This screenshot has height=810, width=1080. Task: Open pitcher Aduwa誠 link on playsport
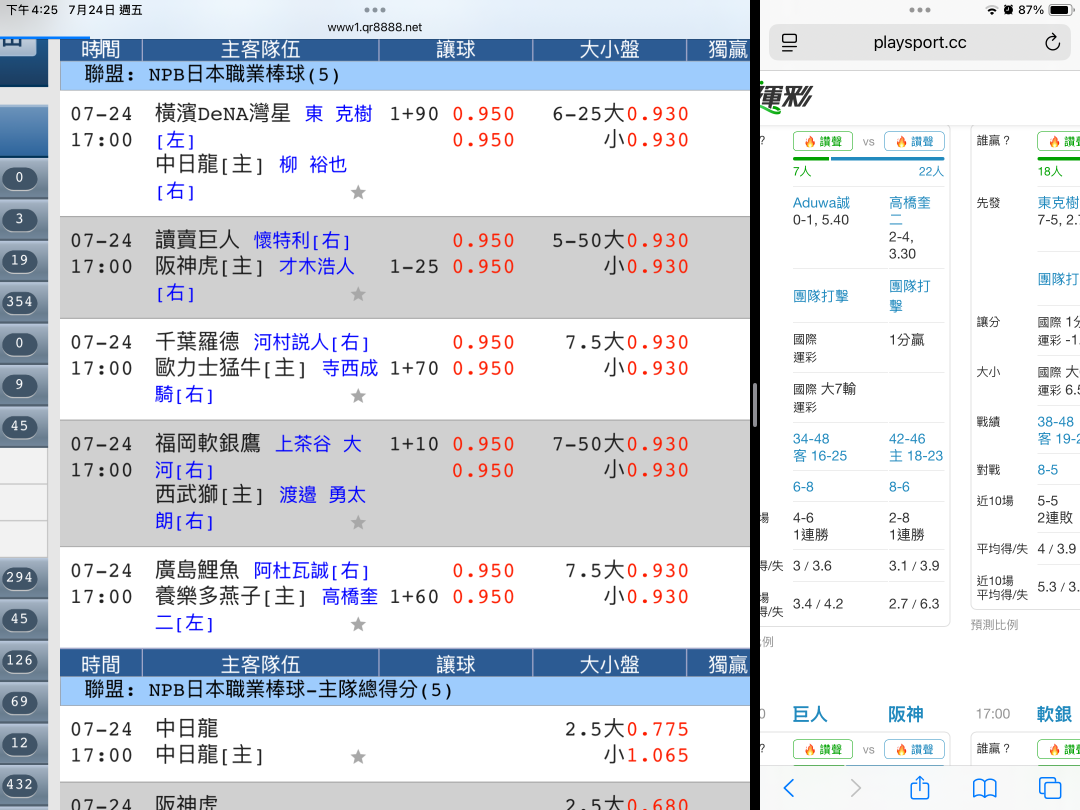(821, 202)
